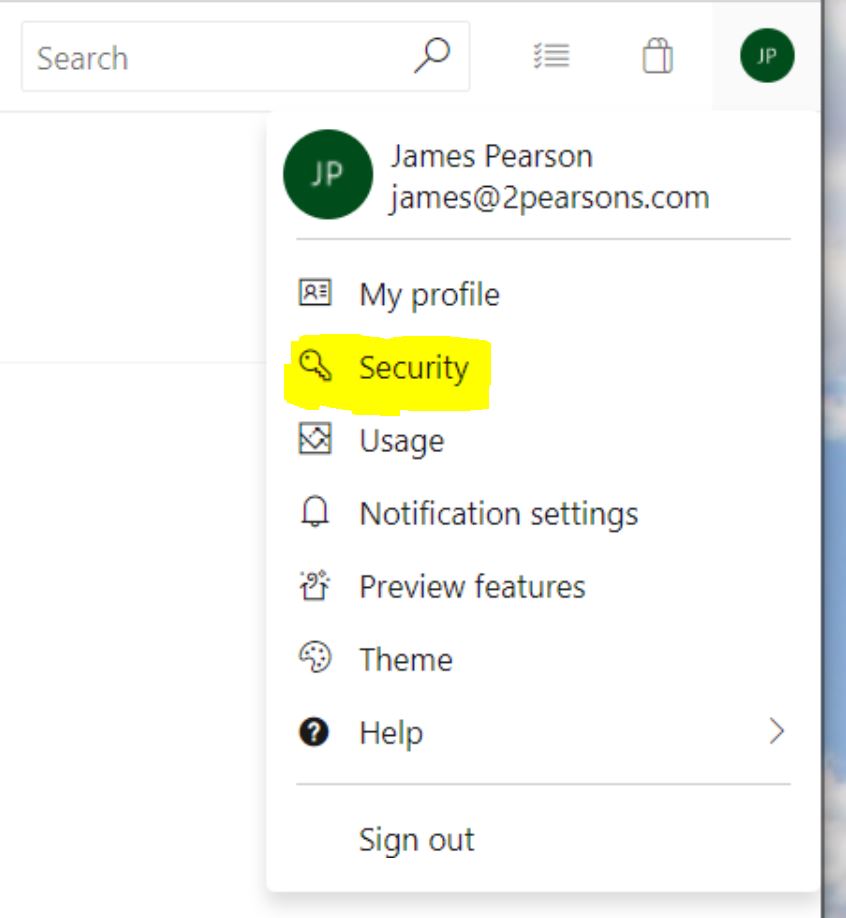Click Sign out

[416, 840]
